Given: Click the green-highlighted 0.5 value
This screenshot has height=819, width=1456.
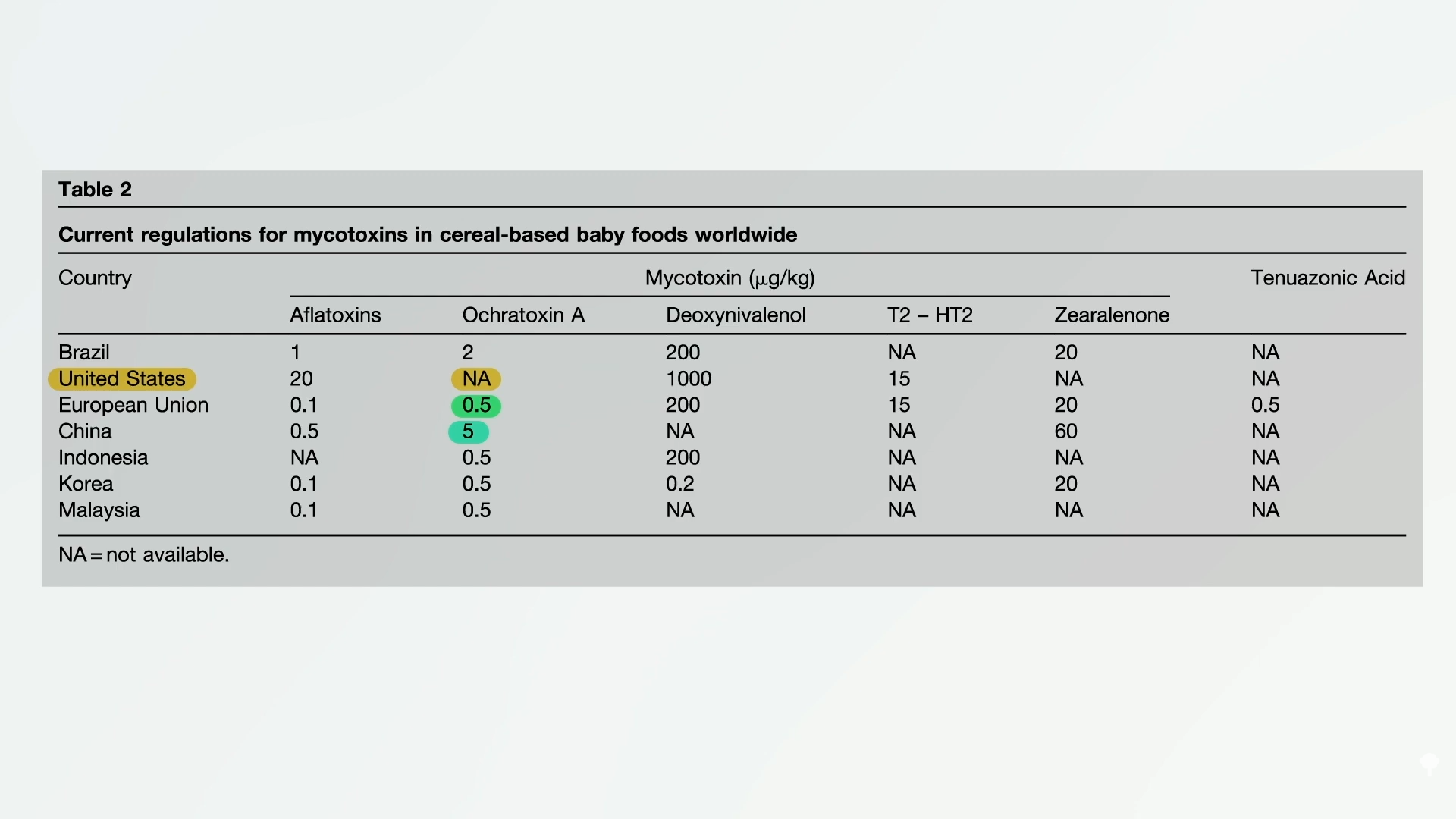Looking at the screenshot, I should [476, 406].
